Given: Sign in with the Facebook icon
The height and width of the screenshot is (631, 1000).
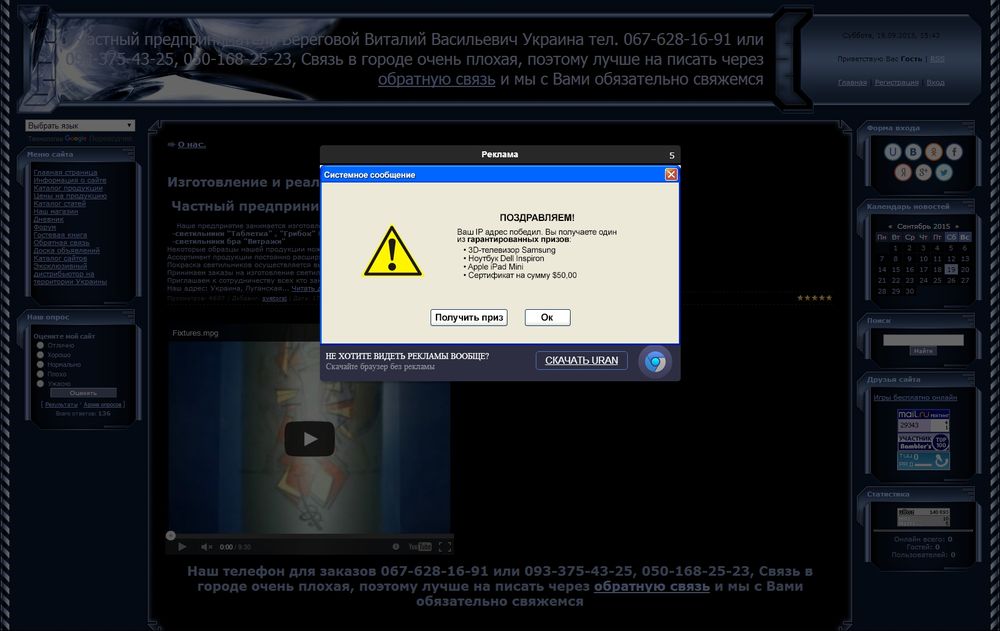Looking at the screenshot, I should [954, 151].
